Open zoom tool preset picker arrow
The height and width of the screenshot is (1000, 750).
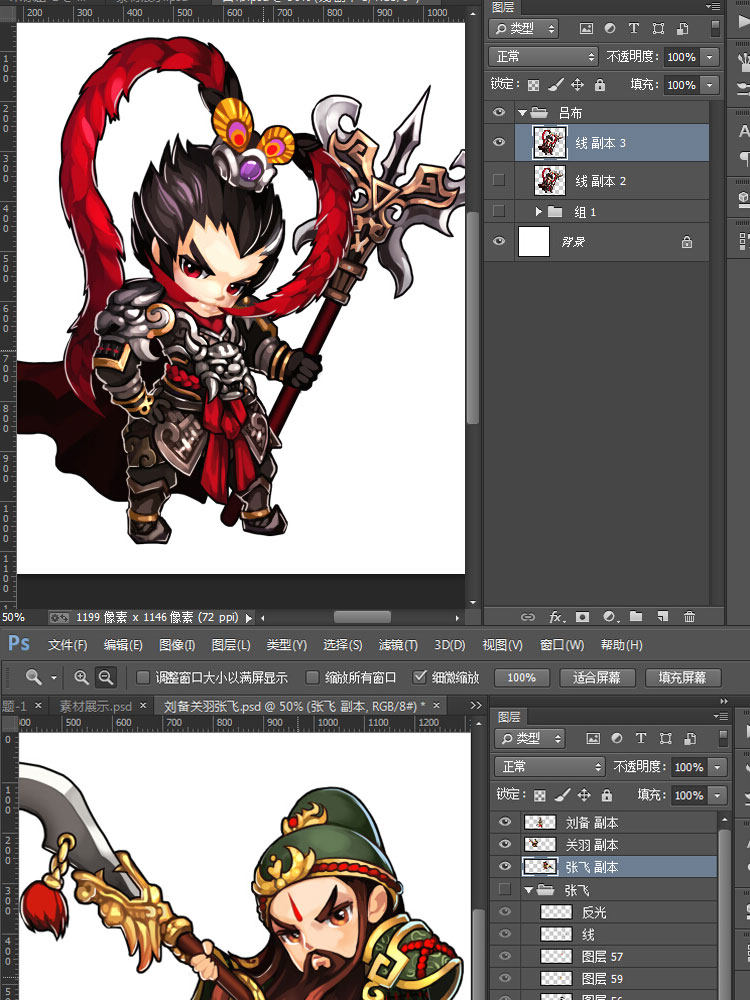coord(54,678)
